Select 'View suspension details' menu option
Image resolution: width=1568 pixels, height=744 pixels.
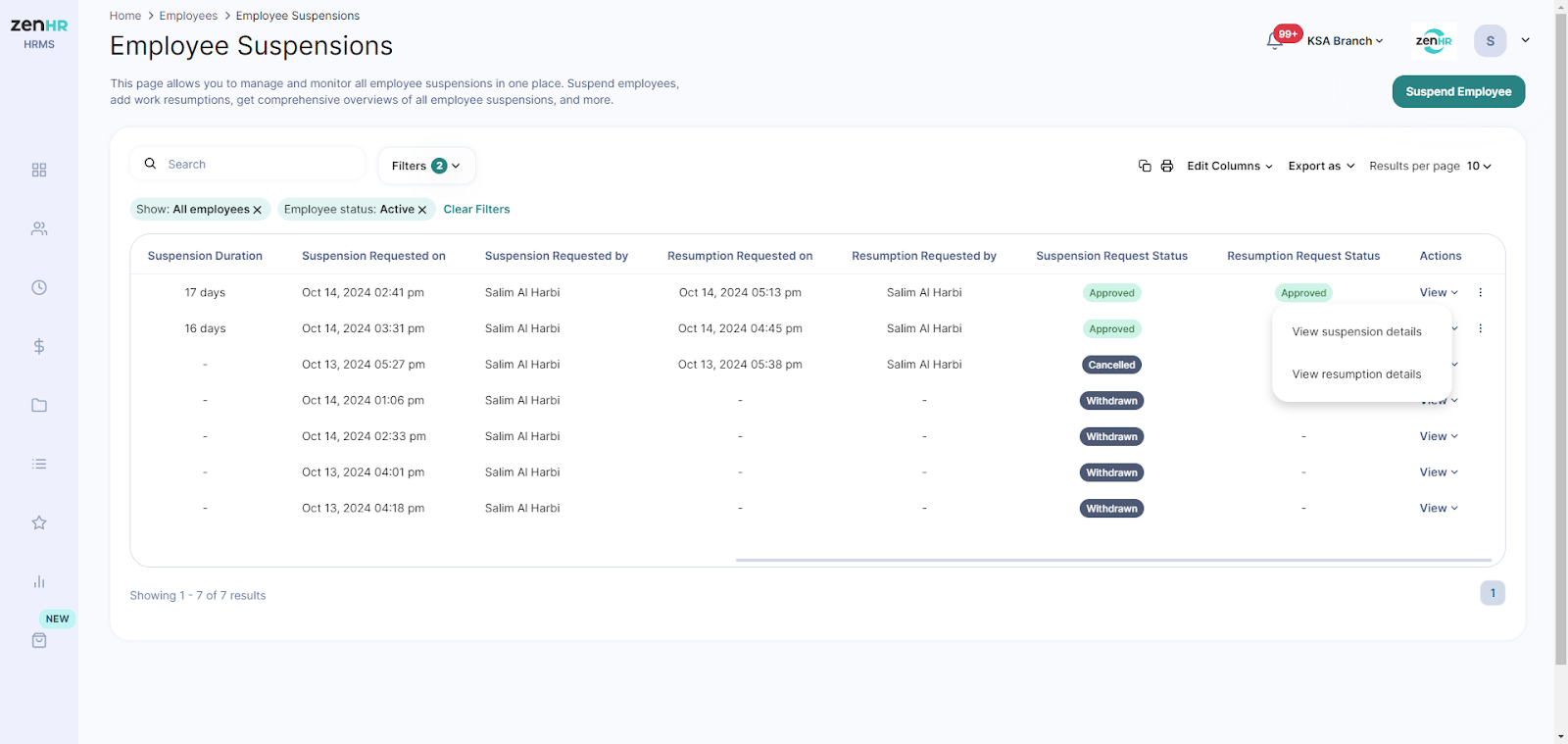(x=1356, y=331)
